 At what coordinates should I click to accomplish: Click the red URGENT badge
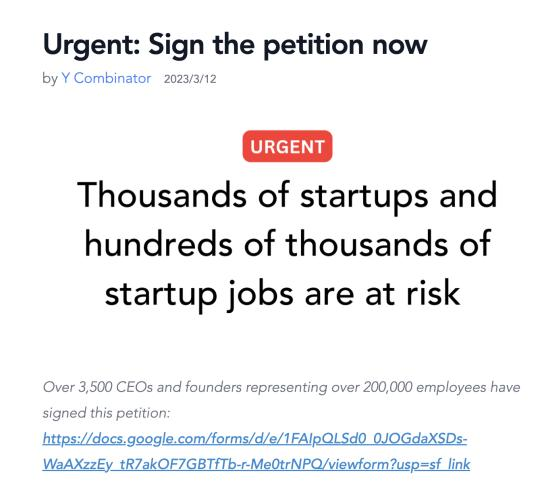coord(287,146)
